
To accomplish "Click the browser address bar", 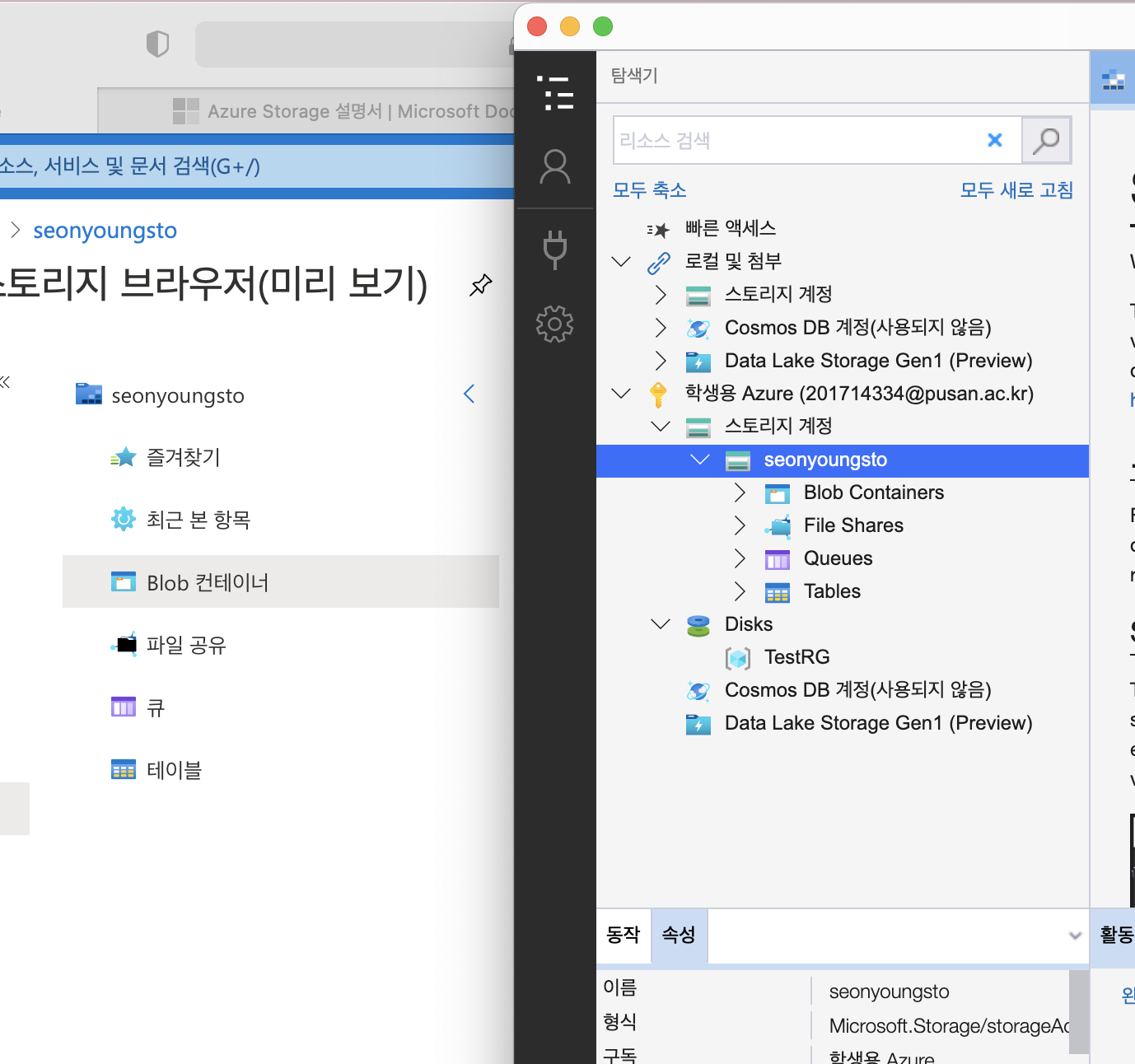I will (x=354, y=44).
